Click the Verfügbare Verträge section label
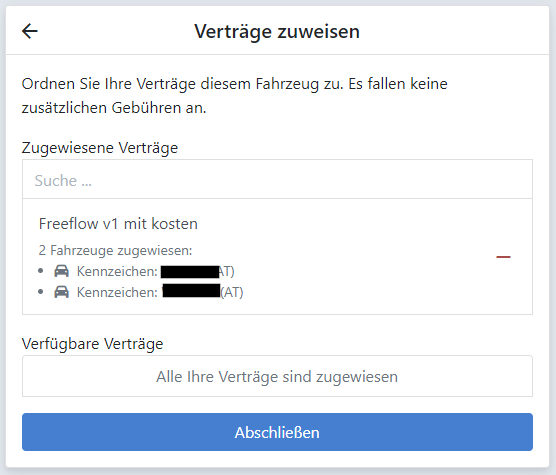This screenshot has height=475, width=556. coord(93,344)
